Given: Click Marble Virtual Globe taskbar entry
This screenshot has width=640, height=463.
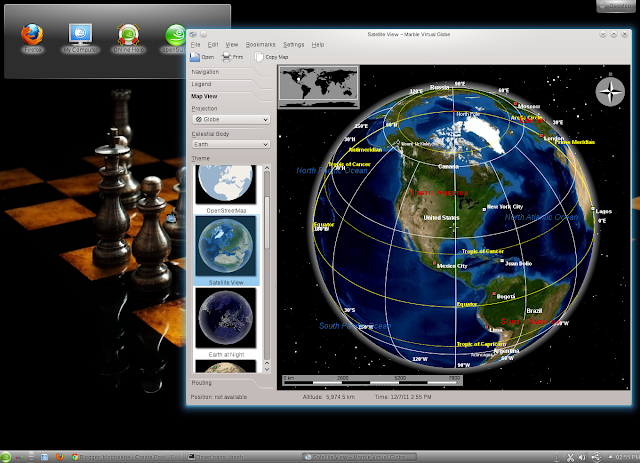Looking at the screenshot, I should coord(360,457).
